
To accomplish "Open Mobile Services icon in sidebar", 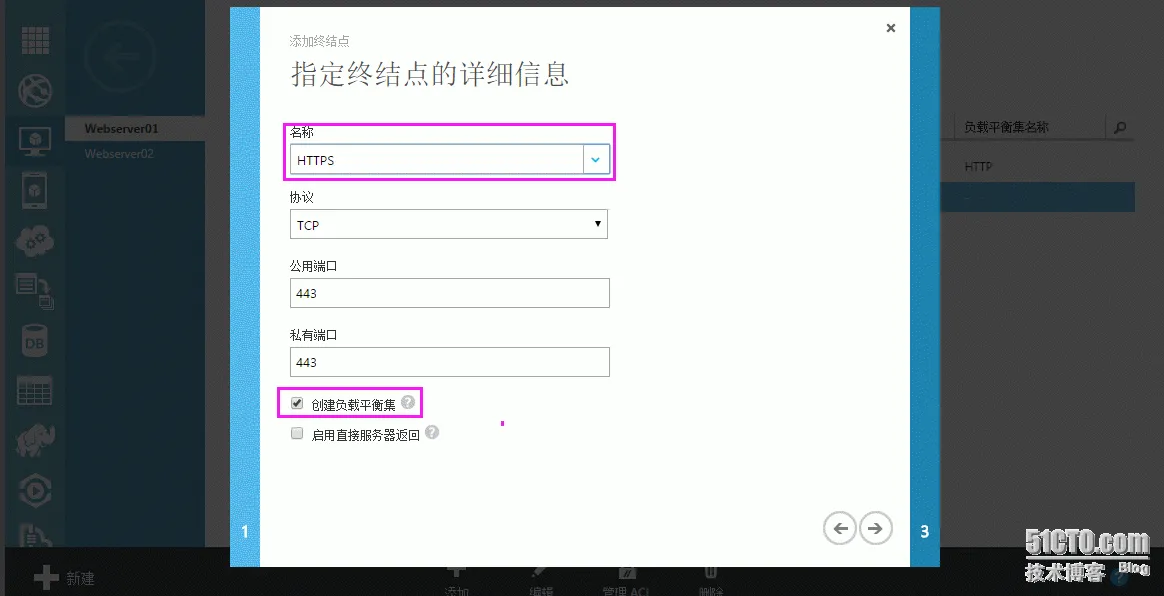I will tap(35, 191).
